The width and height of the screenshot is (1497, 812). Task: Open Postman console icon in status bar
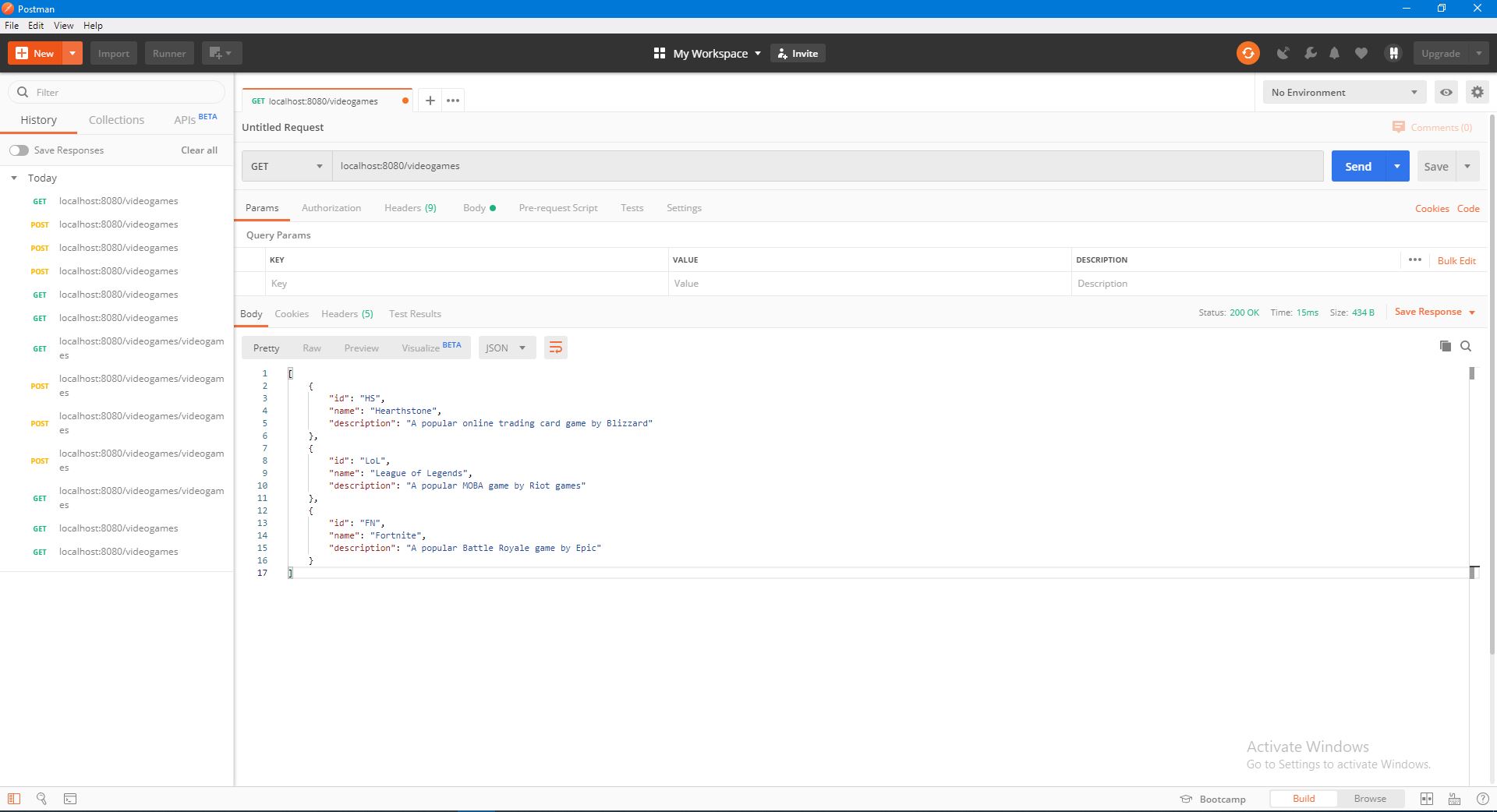(x=70, y=799)
